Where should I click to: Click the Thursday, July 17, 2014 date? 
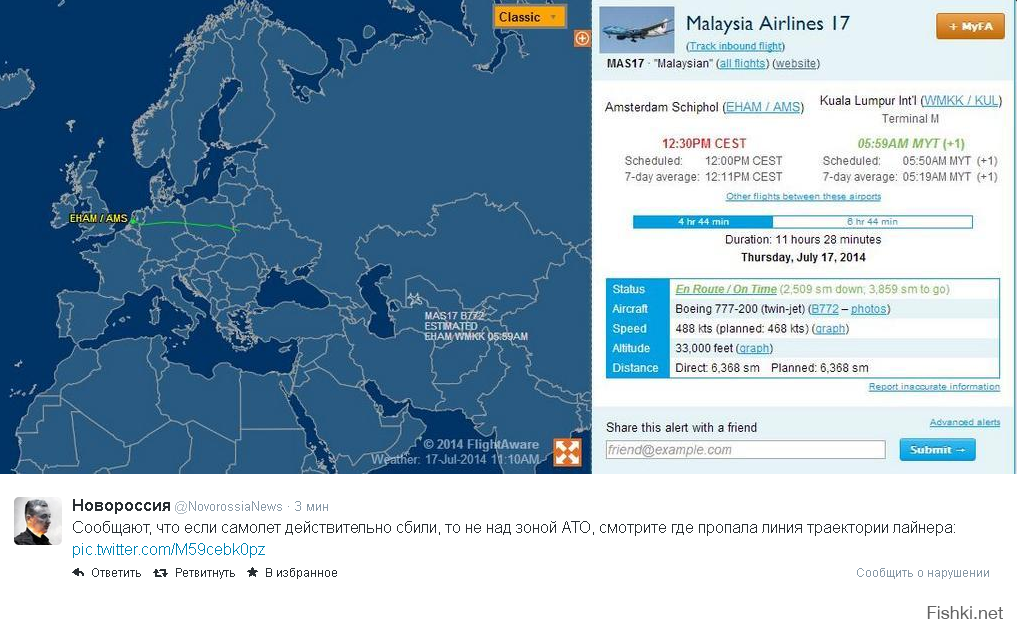click(803, 257)
